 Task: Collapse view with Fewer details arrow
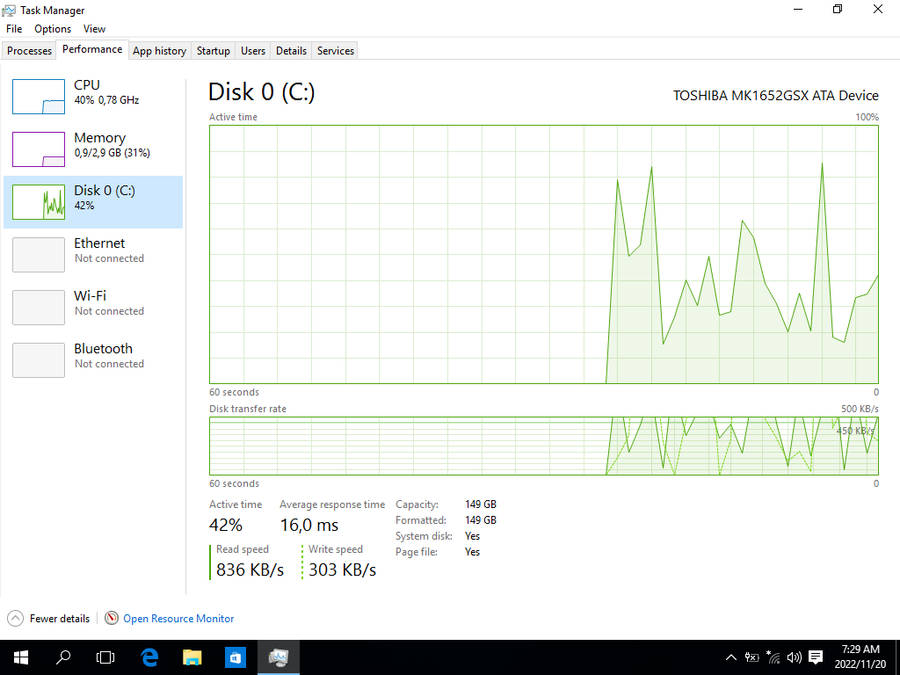click(15, 619)
